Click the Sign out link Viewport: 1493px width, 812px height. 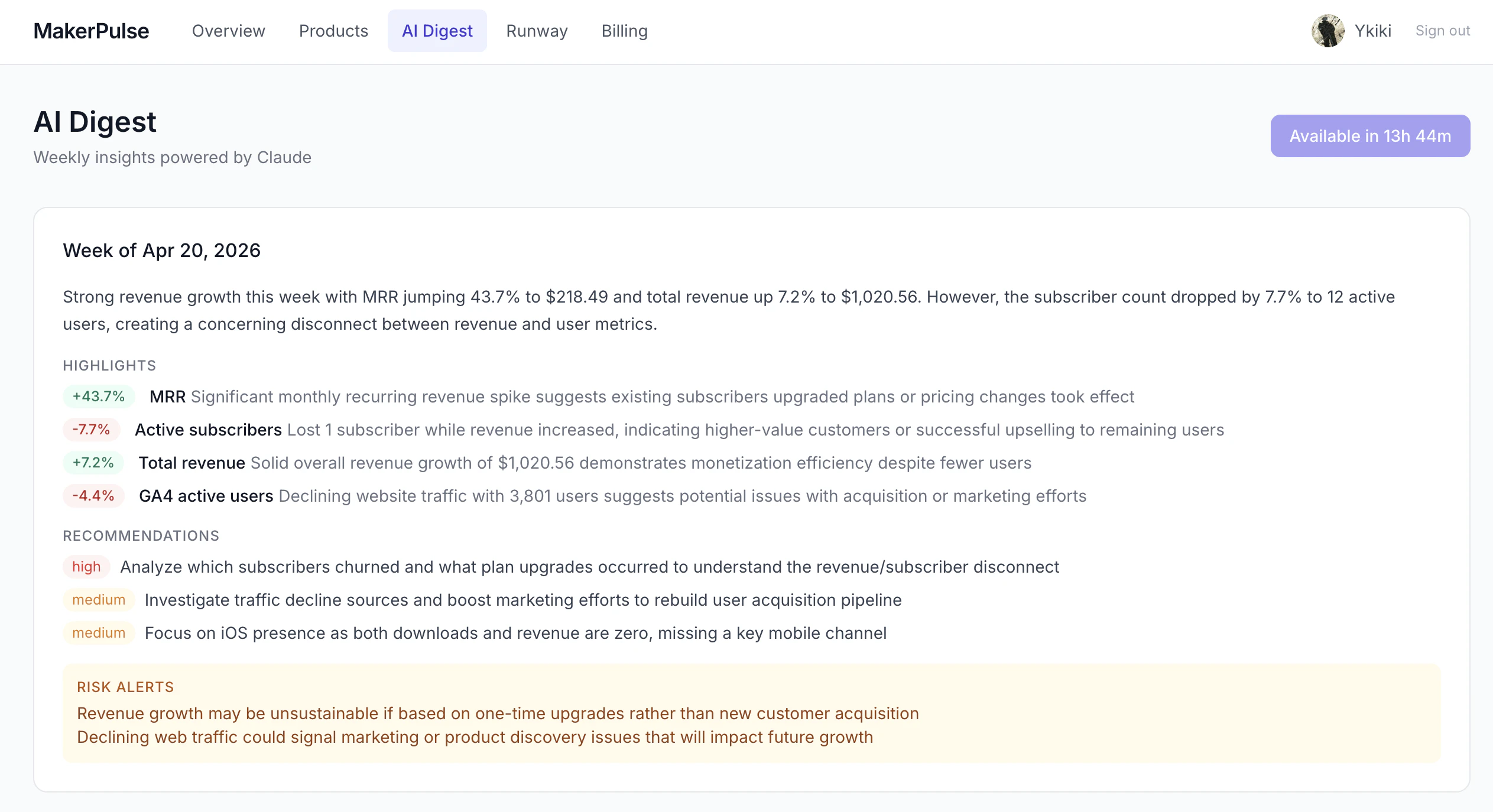[1442, 31]
